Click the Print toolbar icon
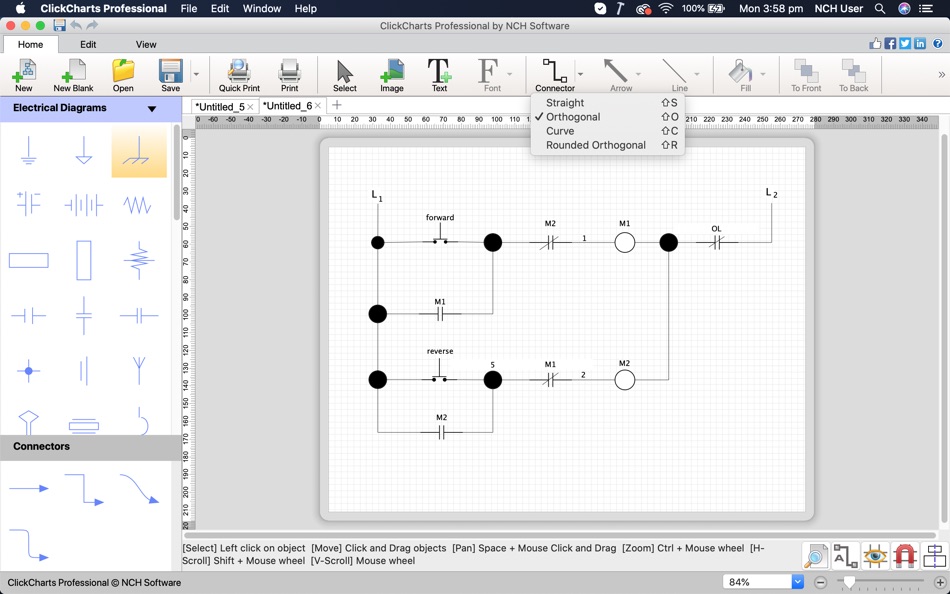 tap(289, 75)
